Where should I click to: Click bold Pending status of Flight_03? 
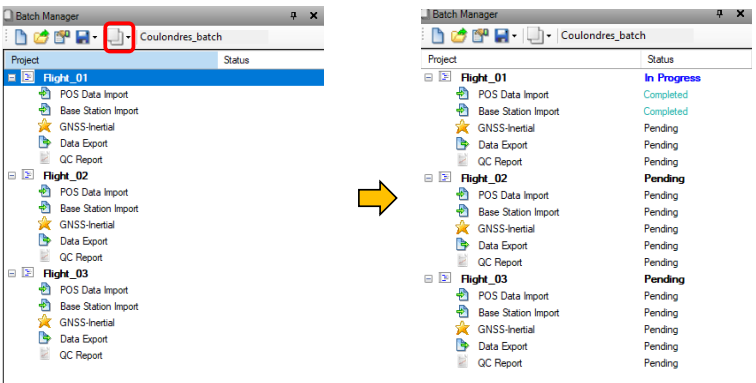coord(664,279)
